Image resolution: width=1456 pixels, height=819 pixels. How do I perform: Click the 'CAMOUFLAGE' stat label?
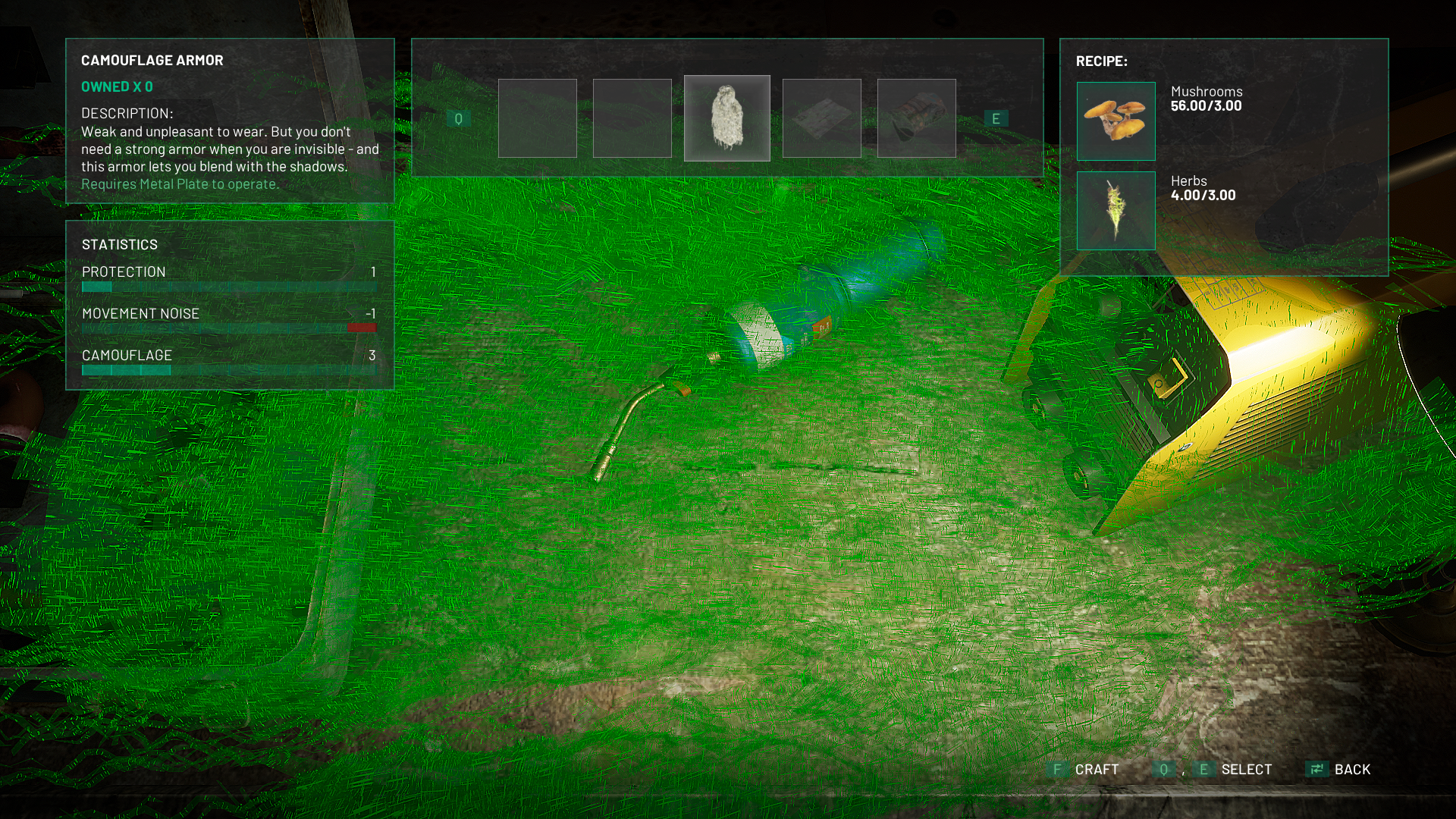tap(127, 355)
